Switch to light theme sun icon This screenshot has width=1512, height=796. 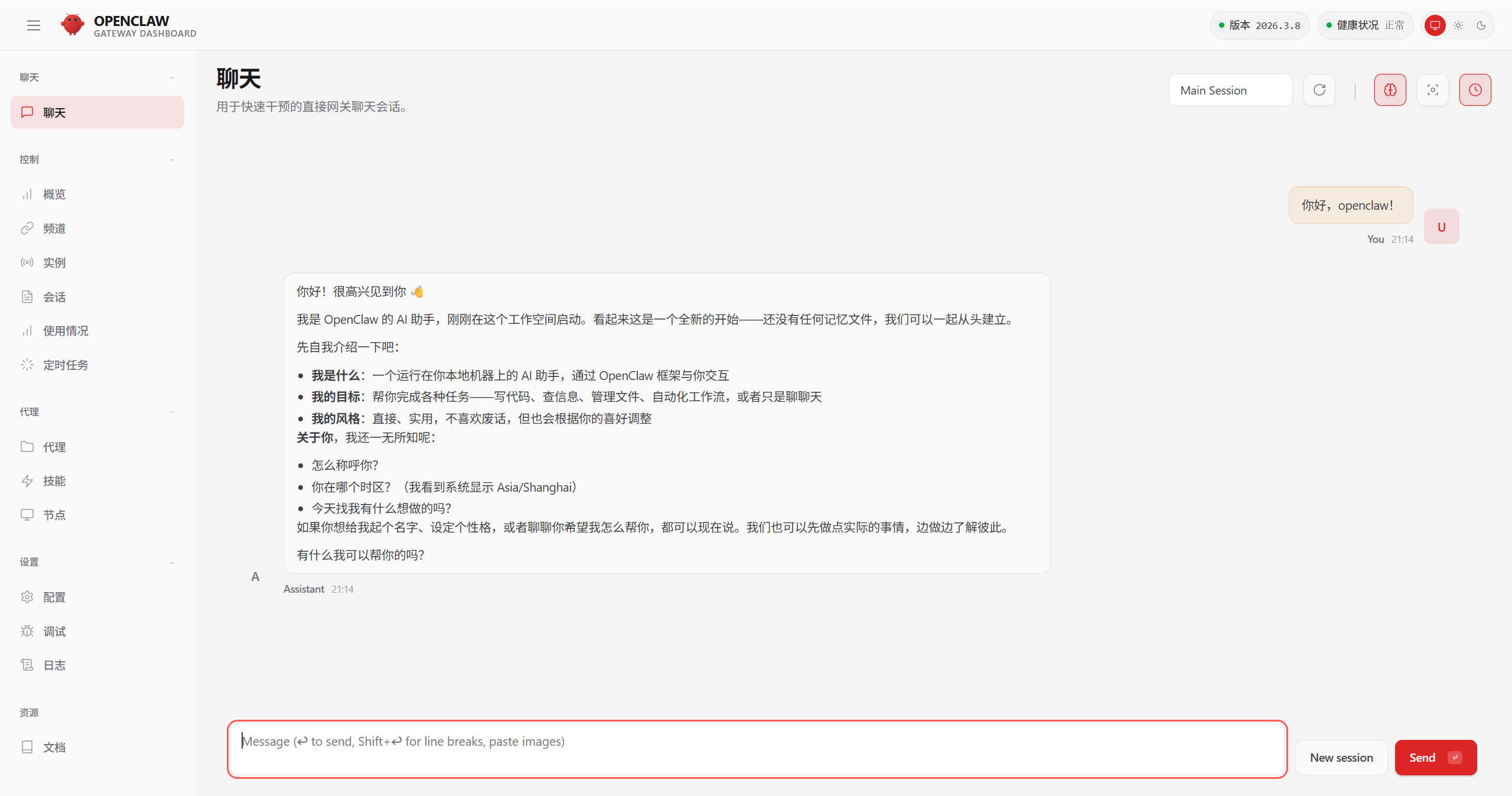pyautogui.click(x=1458, y=25)
